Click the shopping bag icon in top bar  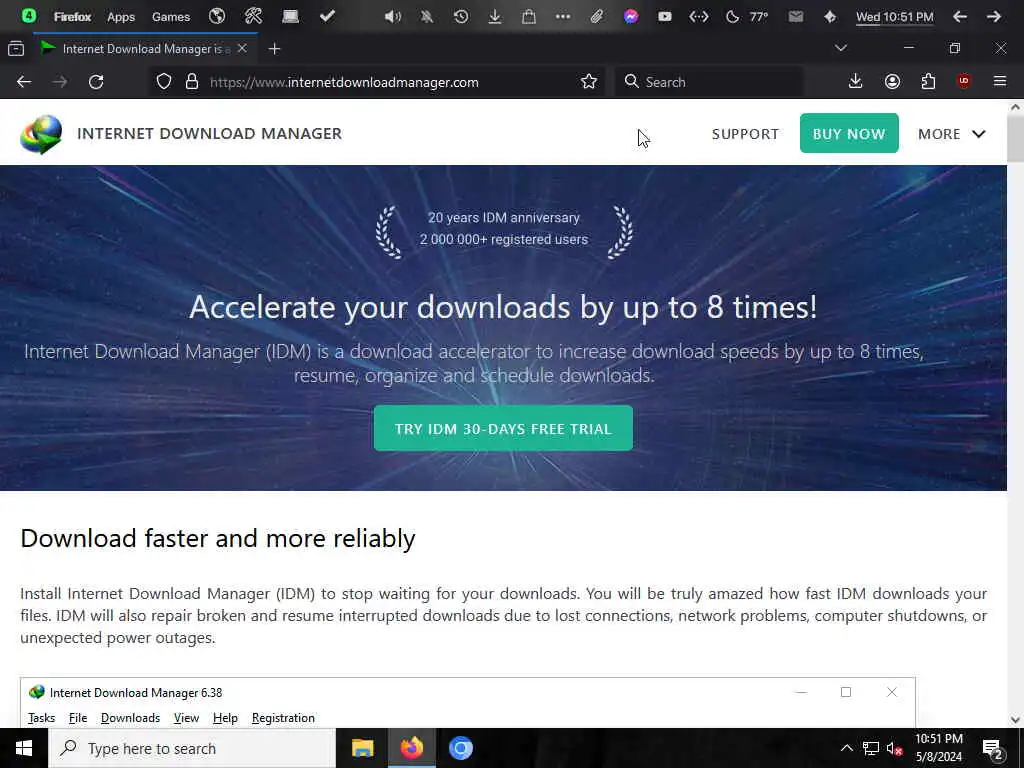click(529, 16)
